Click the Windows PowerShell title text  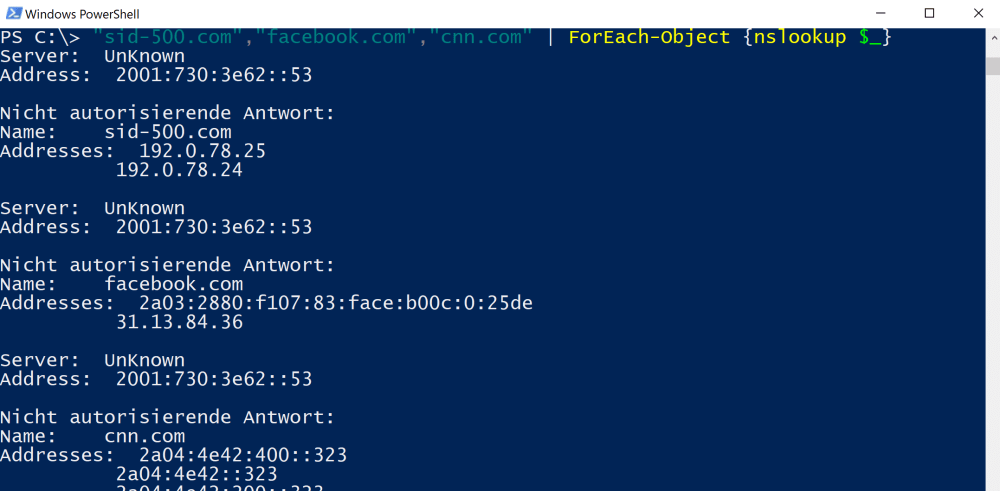click(x=83, y=14)
